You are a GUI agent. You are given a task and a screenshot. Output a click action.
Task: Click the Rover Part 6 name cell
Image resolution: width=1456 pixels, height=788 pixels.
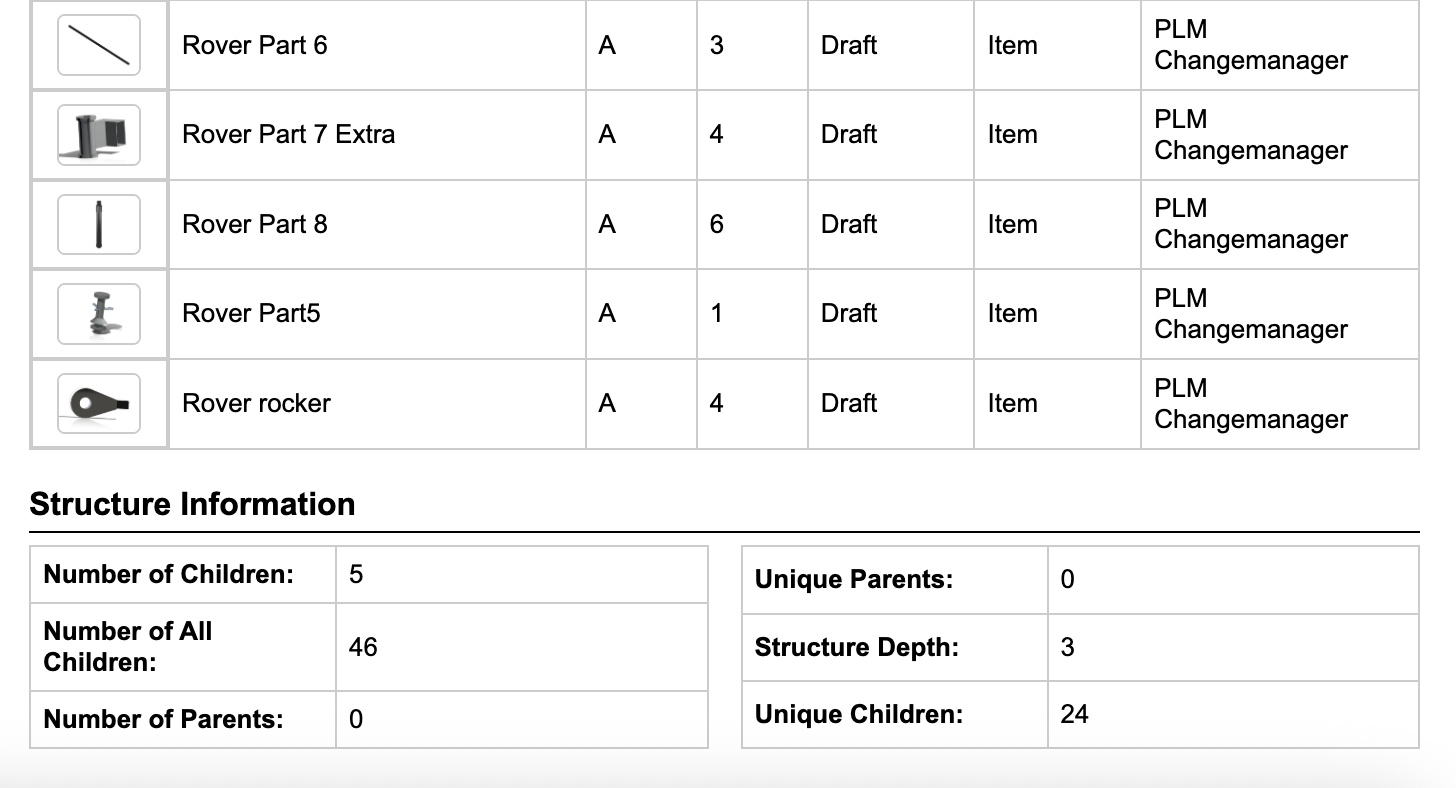[x=255, y=46]
